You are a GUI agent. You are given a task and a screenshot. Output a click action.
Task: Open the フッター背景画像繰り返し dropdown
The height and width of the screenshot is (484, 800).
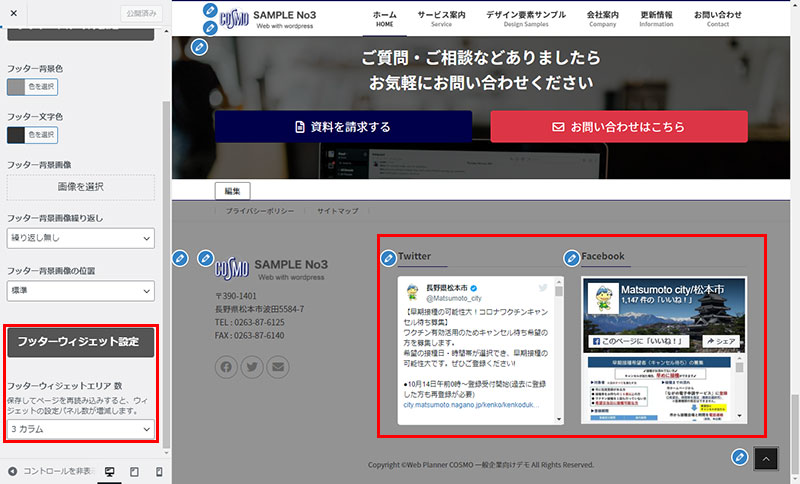(81, 239)
